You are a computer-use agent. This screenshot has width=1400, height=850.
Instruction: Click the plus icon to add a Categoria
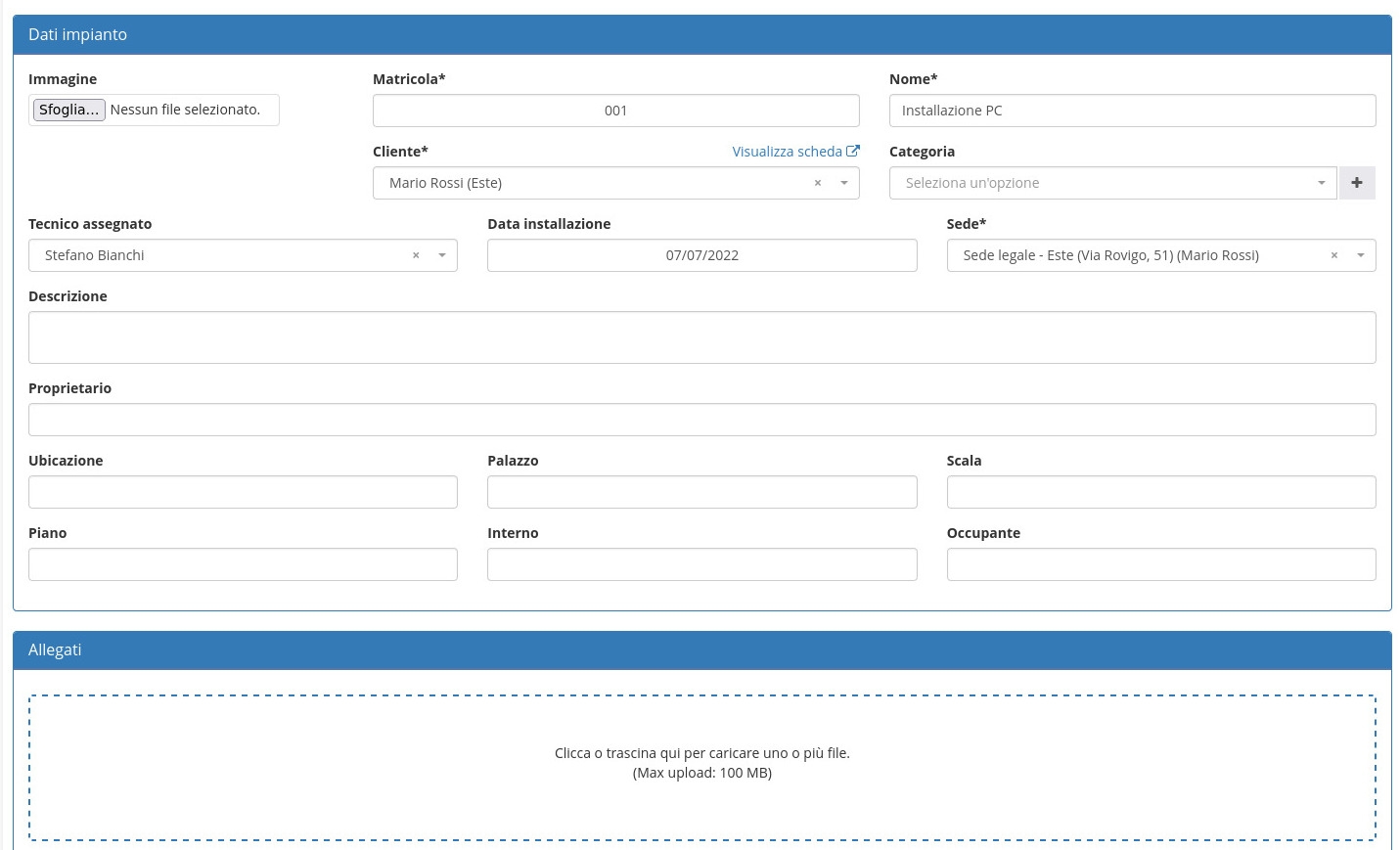tap(1356, 183)
